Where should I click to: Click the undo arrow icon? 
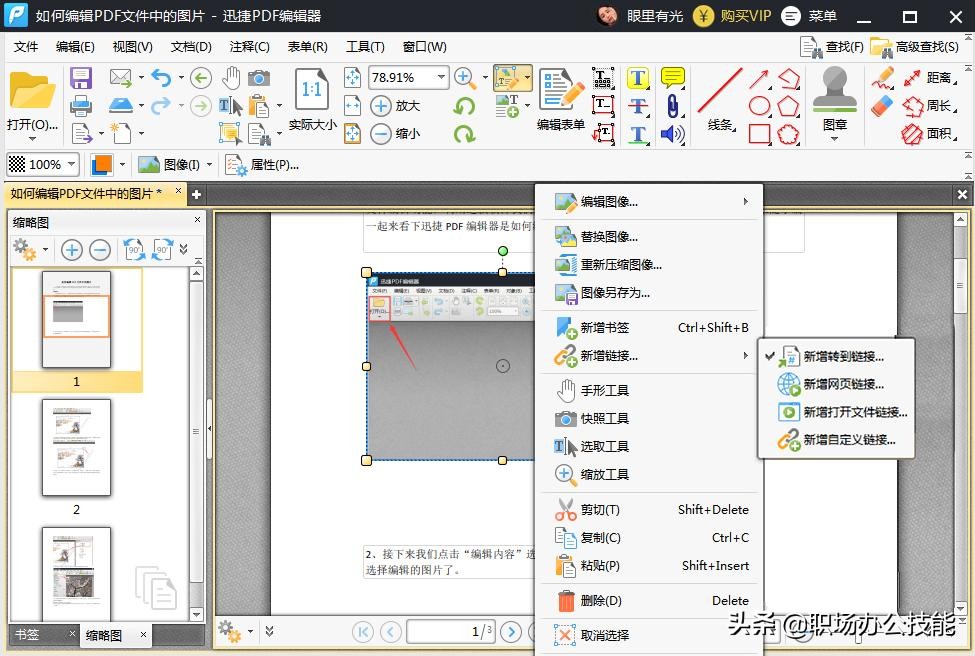point(162,78)
